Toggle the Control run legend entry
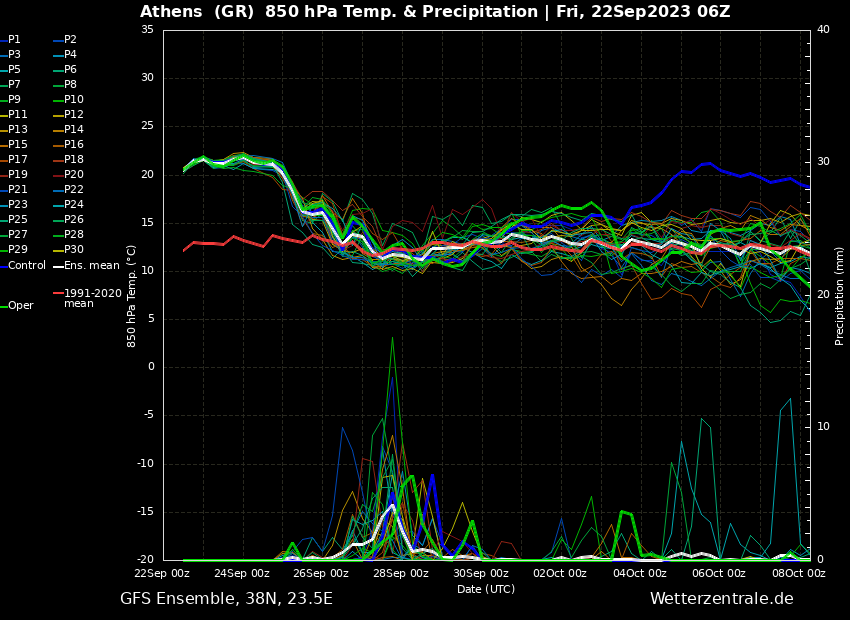This screenshot has width=850, height=620. [x=27, y=266]
